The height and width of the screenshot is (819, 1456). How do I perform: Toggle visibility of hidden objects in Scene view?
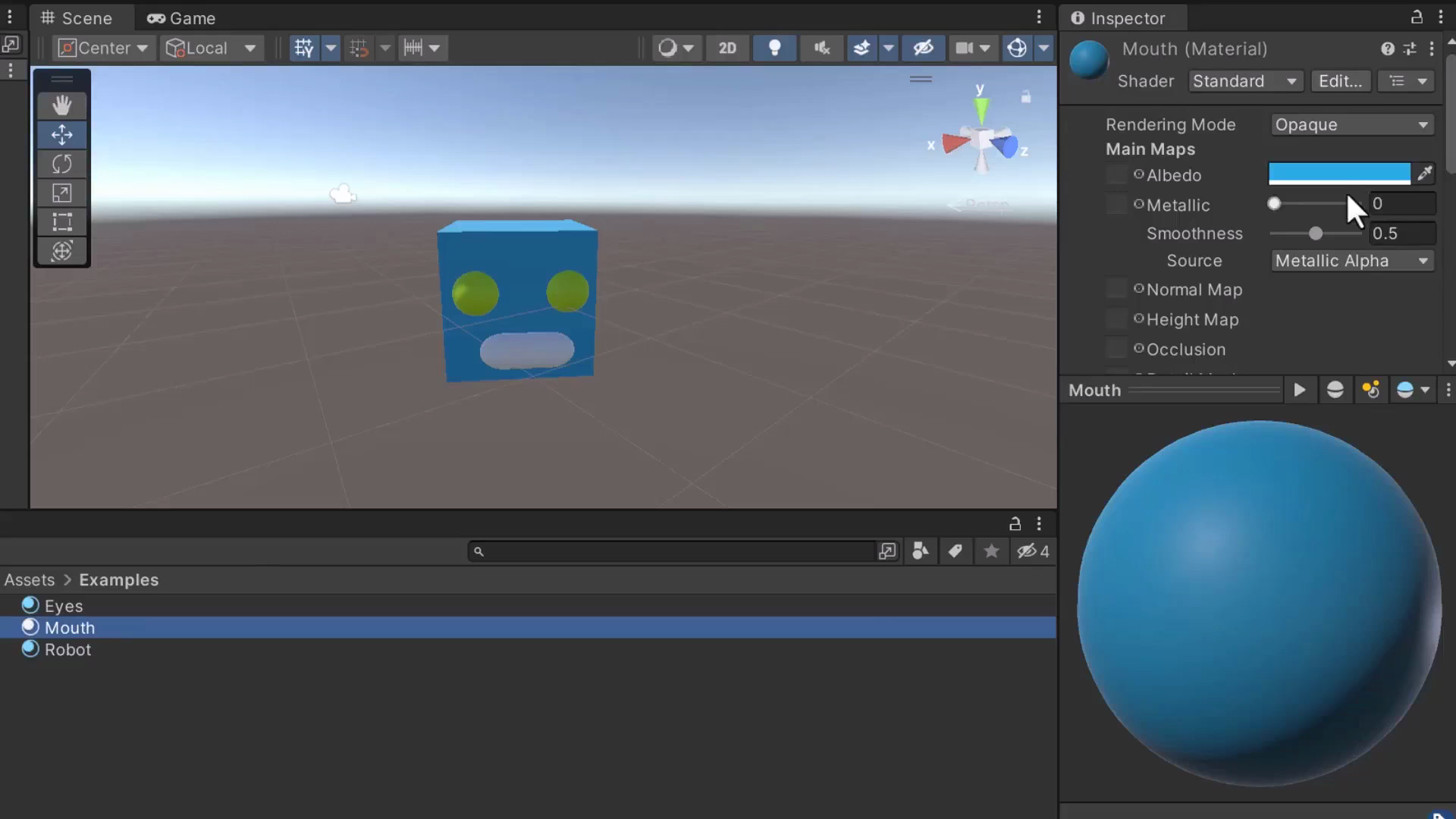pos(923,48)
